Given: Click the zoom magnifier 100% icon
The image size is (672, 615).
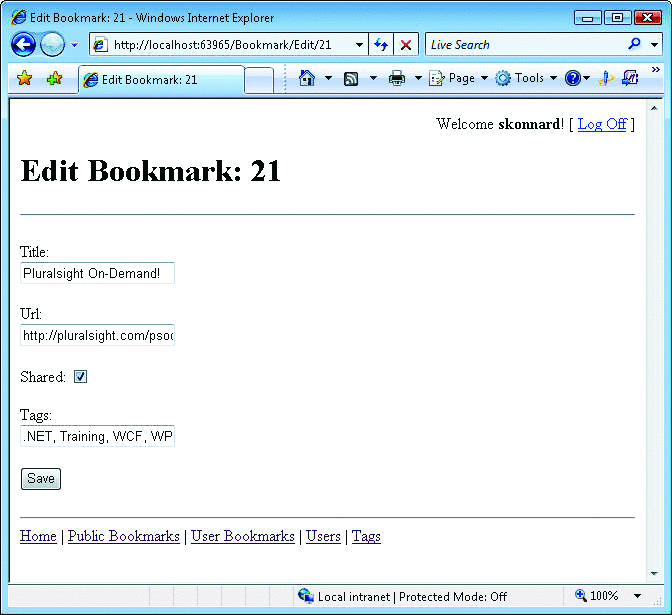Looking at the screenshot, I should tap(580, 595).
